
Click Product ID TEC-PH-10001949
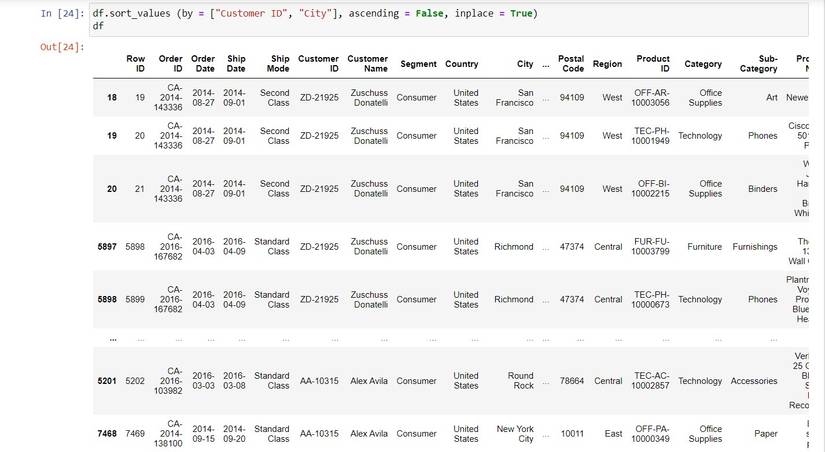click(651, 136)
